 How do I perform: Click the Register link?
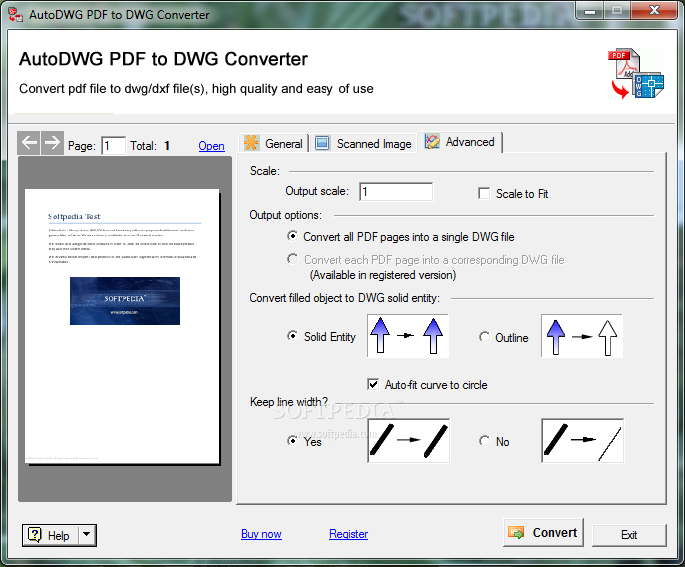pos(349,534)
